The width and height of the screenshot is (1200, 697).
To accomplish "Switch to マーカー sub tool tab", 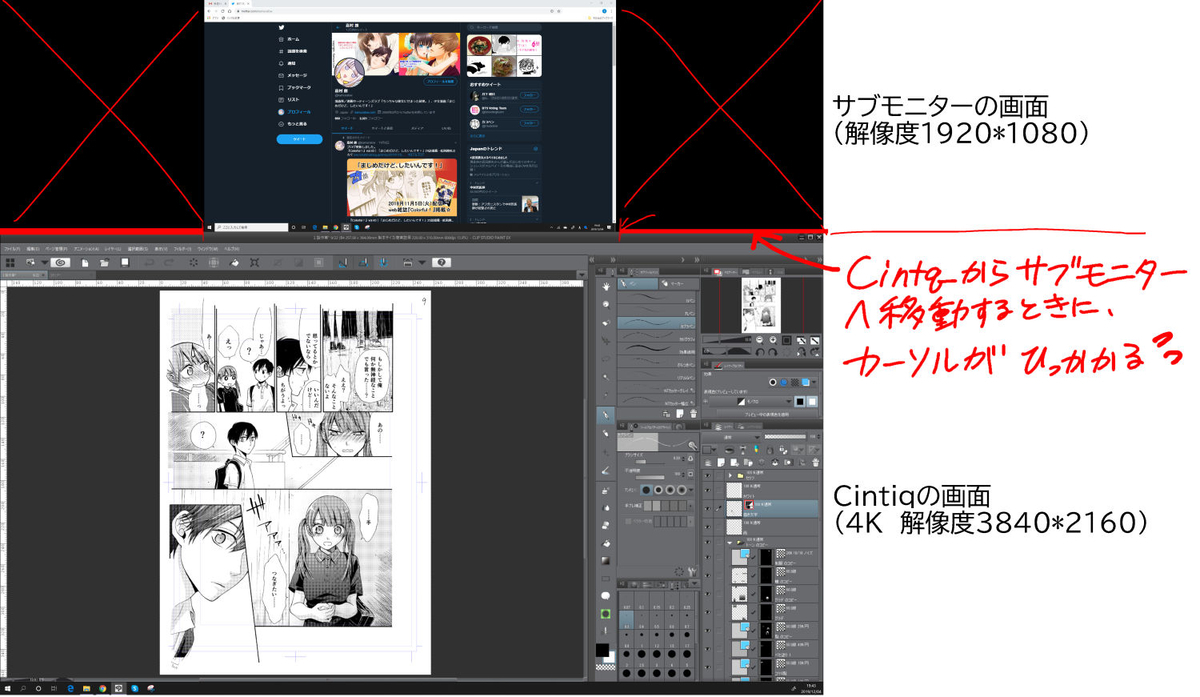I will point(679,284).
